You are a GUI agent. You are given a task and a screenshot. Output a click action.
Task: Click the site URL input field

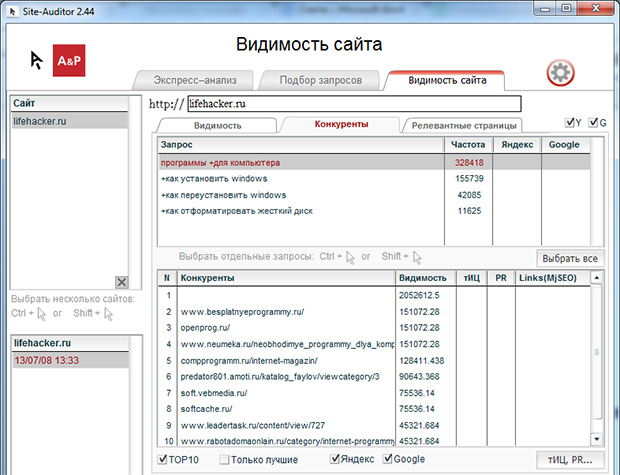pyautogui.click(x=354, y=104)
